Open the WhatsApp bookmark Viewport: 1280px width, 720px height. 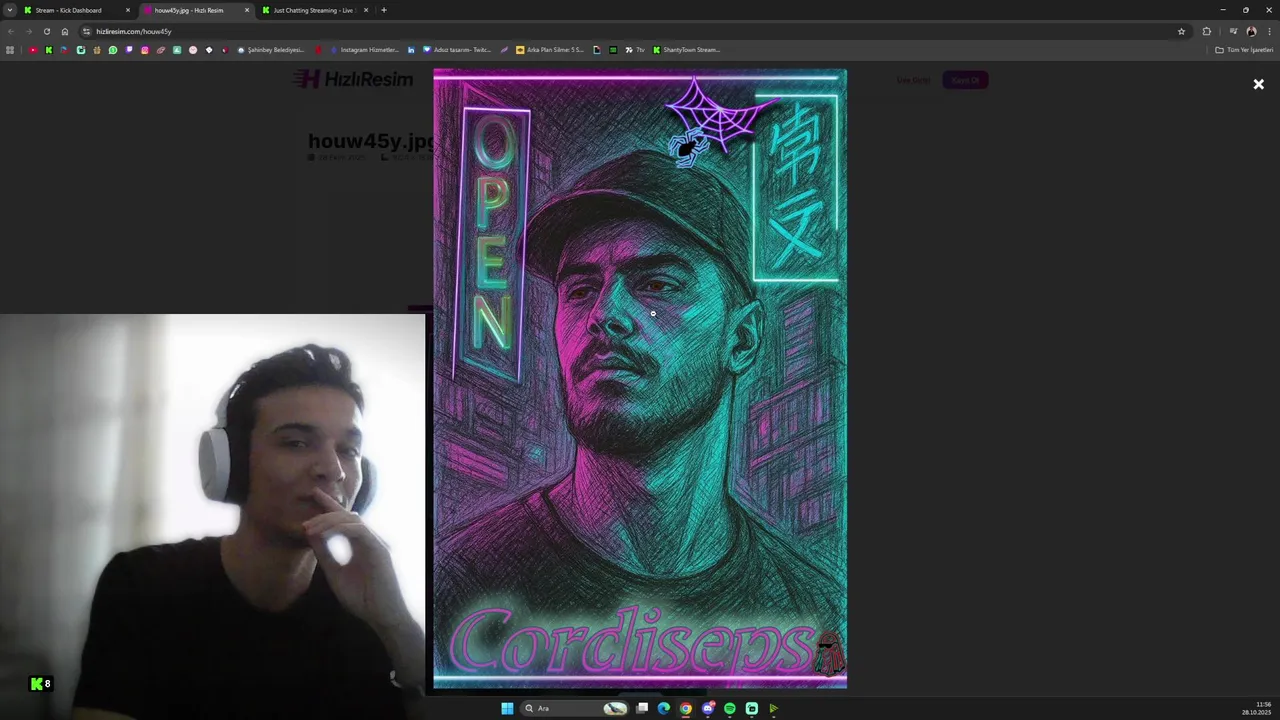113,50
